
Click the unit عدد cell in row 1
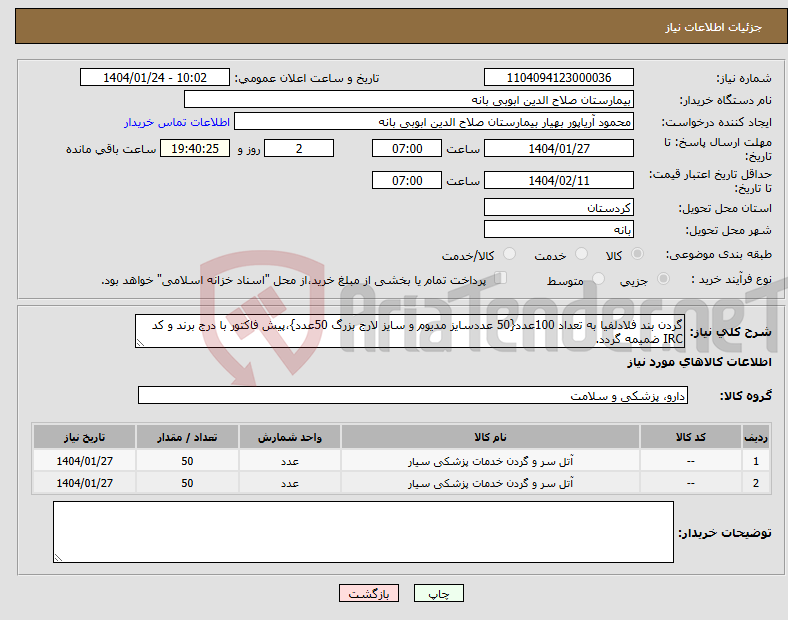coord(290,461)
